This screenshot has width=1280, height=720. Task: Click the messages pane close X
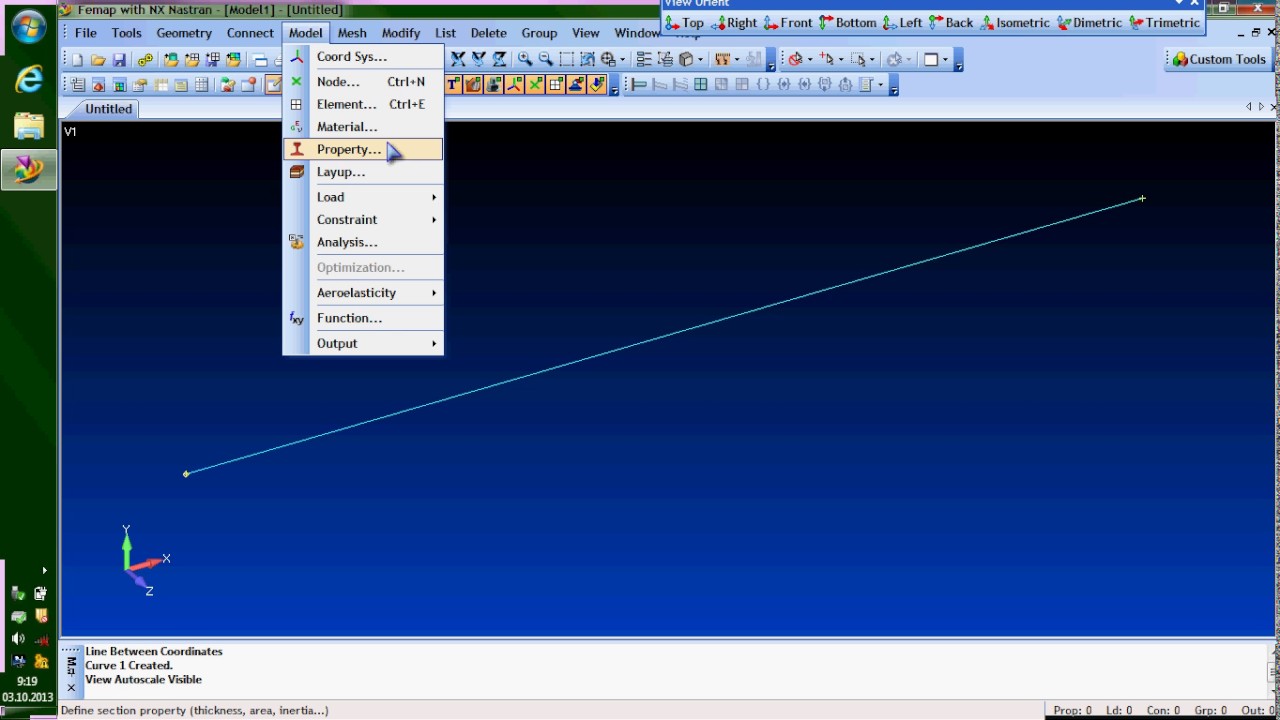tap(71, 688)
